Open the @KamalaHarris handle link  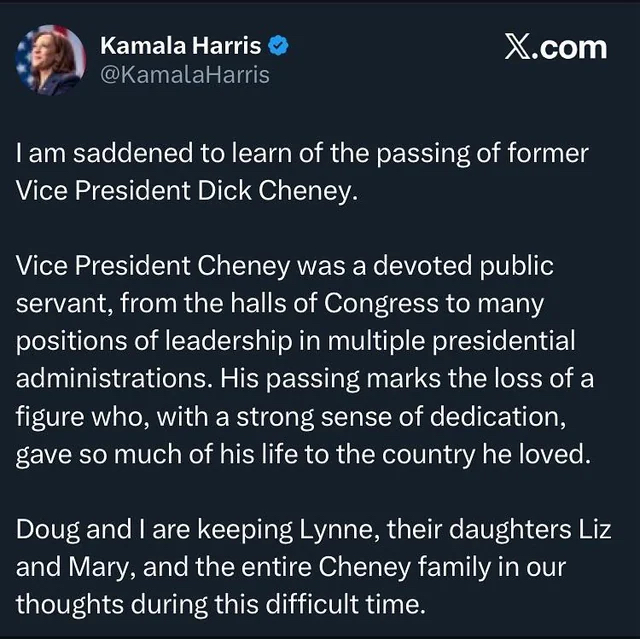(185, 74)
